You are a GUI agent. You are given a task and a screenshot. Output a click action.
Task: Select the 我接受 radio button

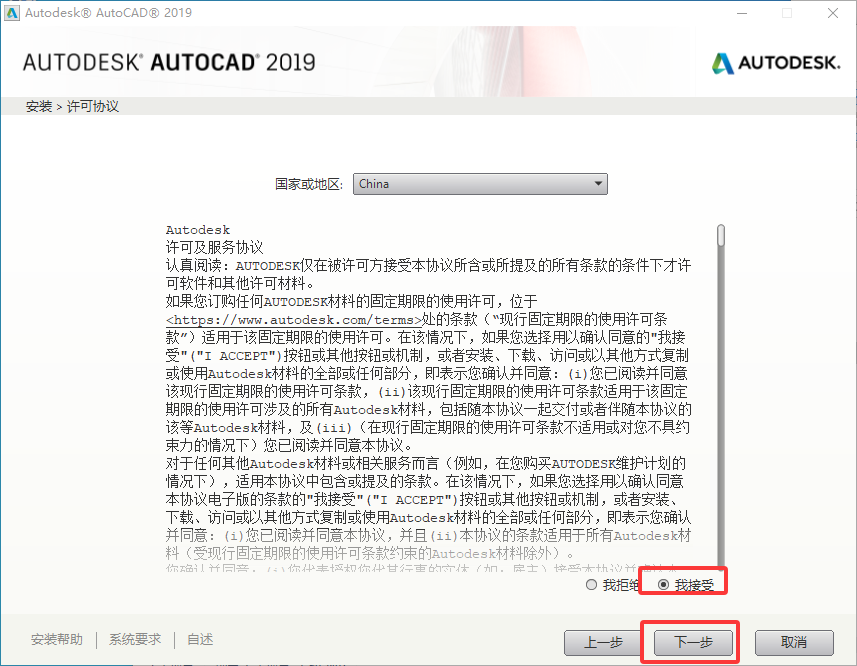(x=664, y=585)
